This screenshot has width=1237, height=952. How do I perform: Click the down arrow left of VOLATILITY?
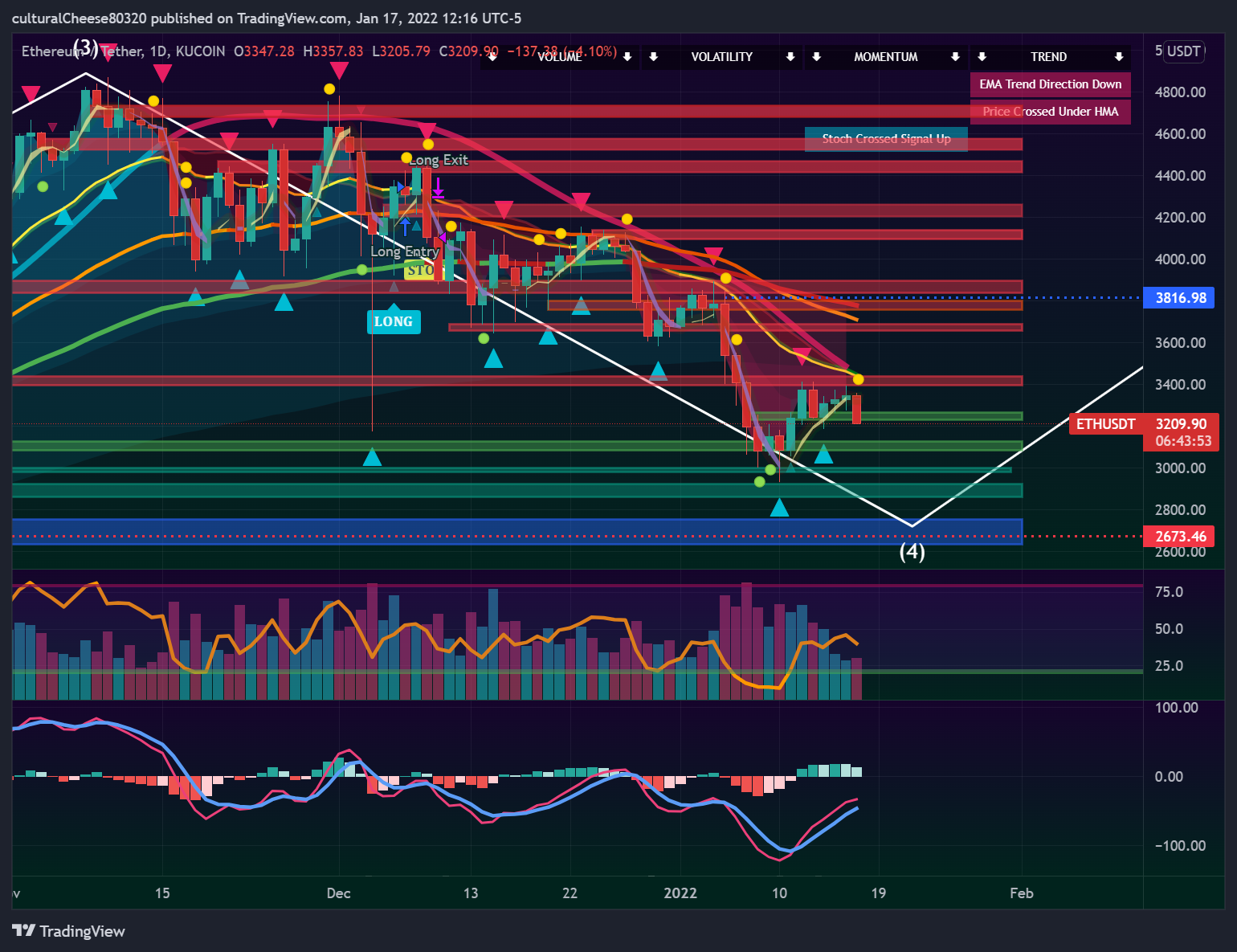pos(654,57)
